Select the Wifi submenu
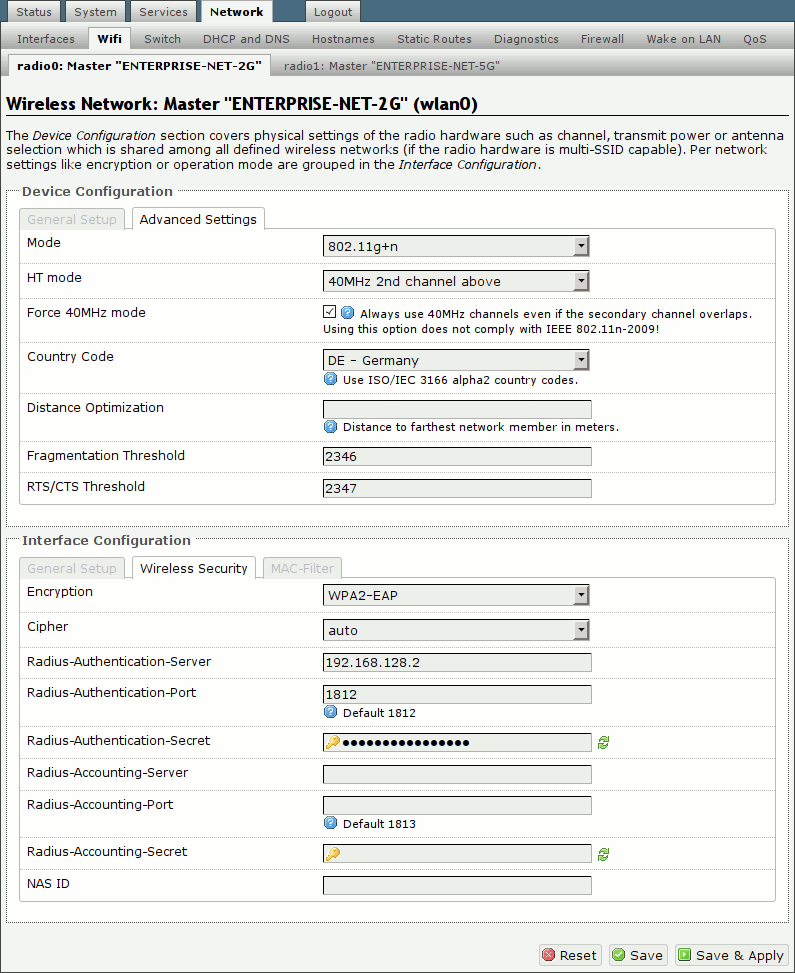 [109, 38]
